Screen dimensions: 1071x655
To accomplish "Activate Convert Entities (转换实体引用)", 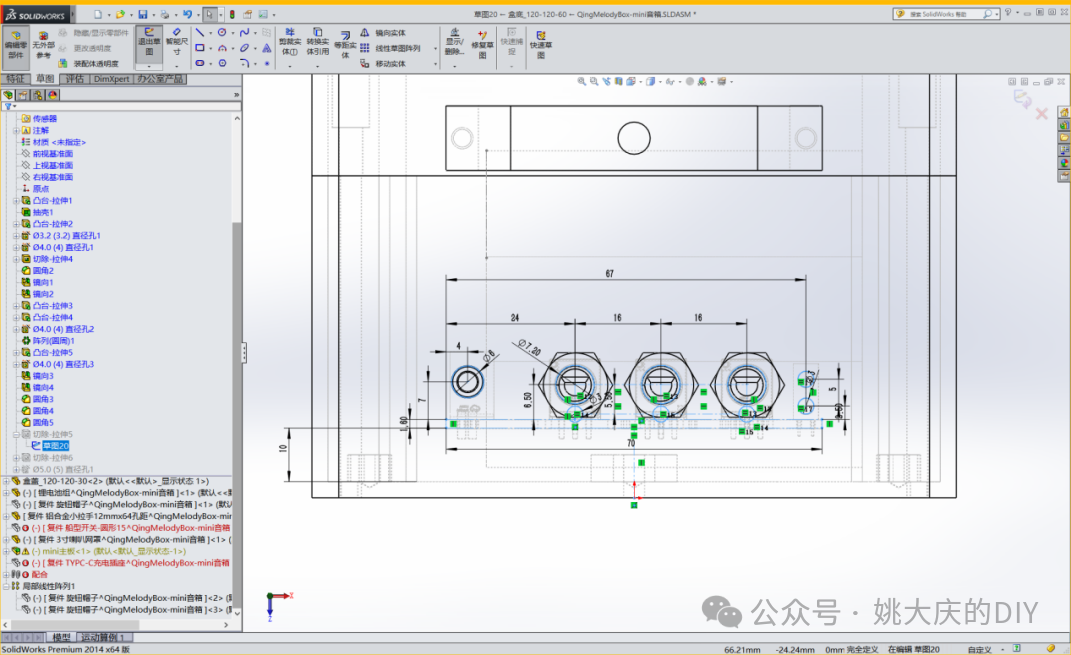I will (x=317, y=42).
